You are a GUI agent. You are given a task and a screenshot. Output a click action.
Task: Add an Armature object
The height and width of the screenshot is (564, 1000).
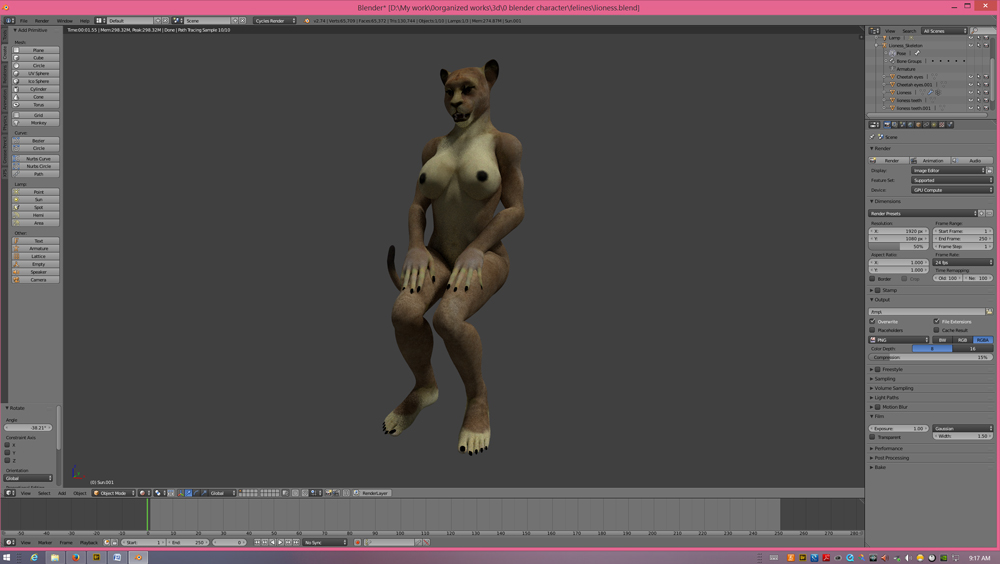click(38, 249)
